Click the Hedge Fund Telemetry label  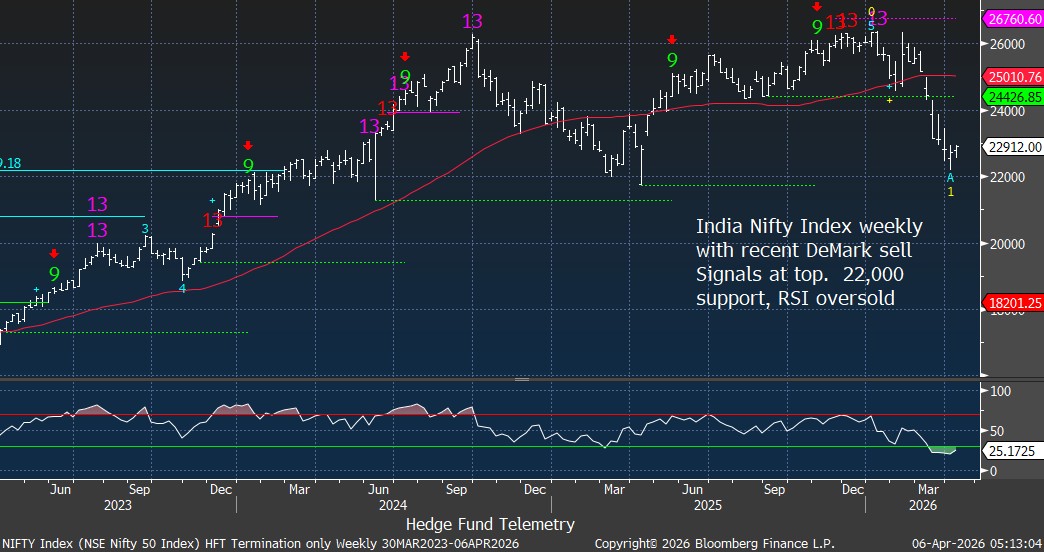tap(490, 524)
